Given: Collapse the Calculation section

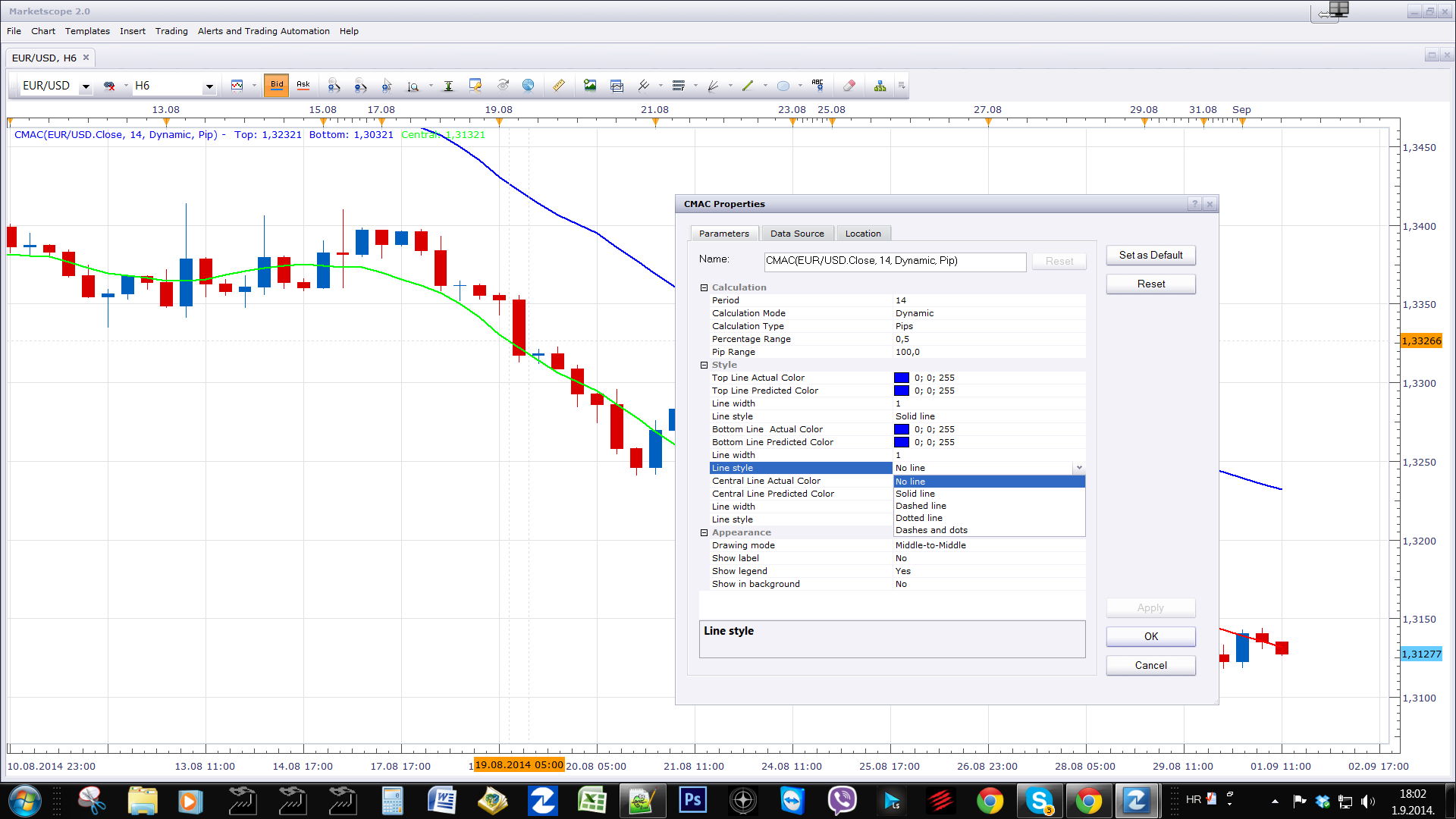Looking at the screenshot, I should tap(704, 287).
